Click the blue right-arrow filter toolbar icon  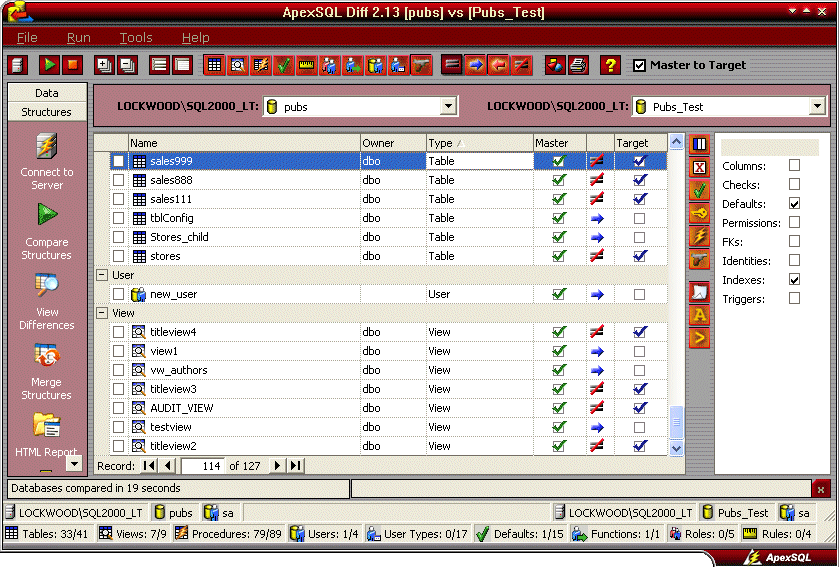click(x=475, y=65)
